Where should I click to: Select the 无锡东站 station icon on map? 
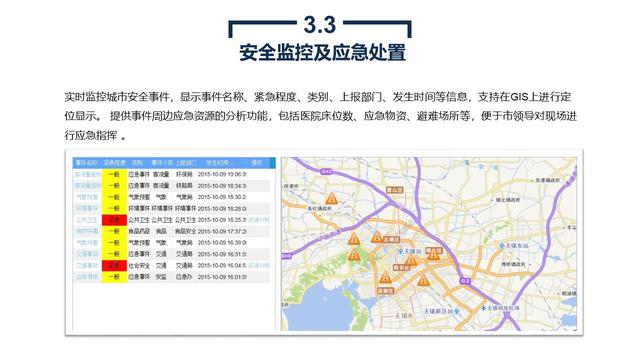pyautogui.click(x=502, y=245)
